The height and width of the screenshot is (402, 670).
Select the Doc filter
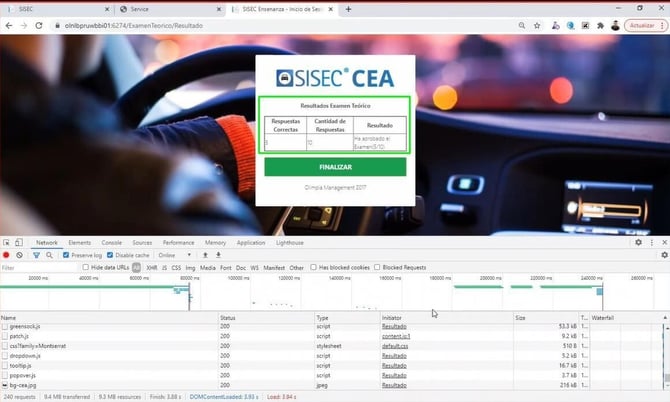point(241,268)
